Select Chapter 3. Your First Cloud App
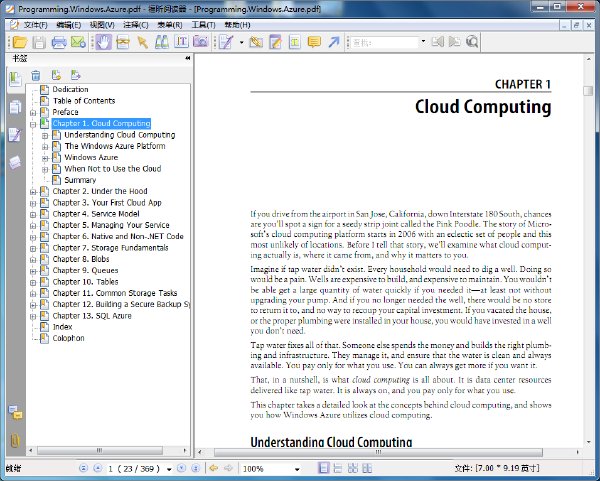The image size is (600, 481). click(x=107, y=203)
